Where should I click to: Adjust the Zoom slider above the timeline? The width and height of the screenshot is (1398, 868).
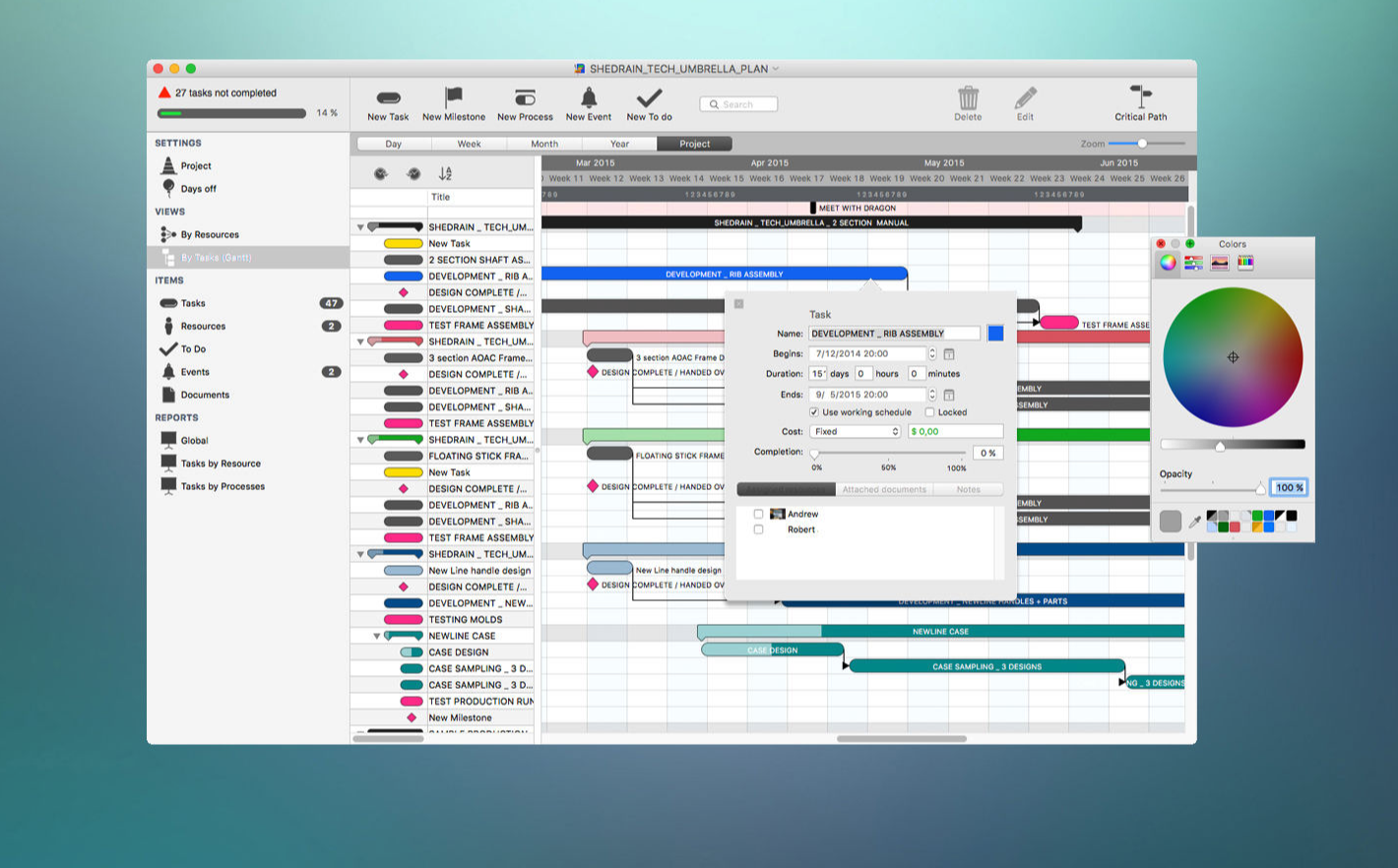[1146, 144]
